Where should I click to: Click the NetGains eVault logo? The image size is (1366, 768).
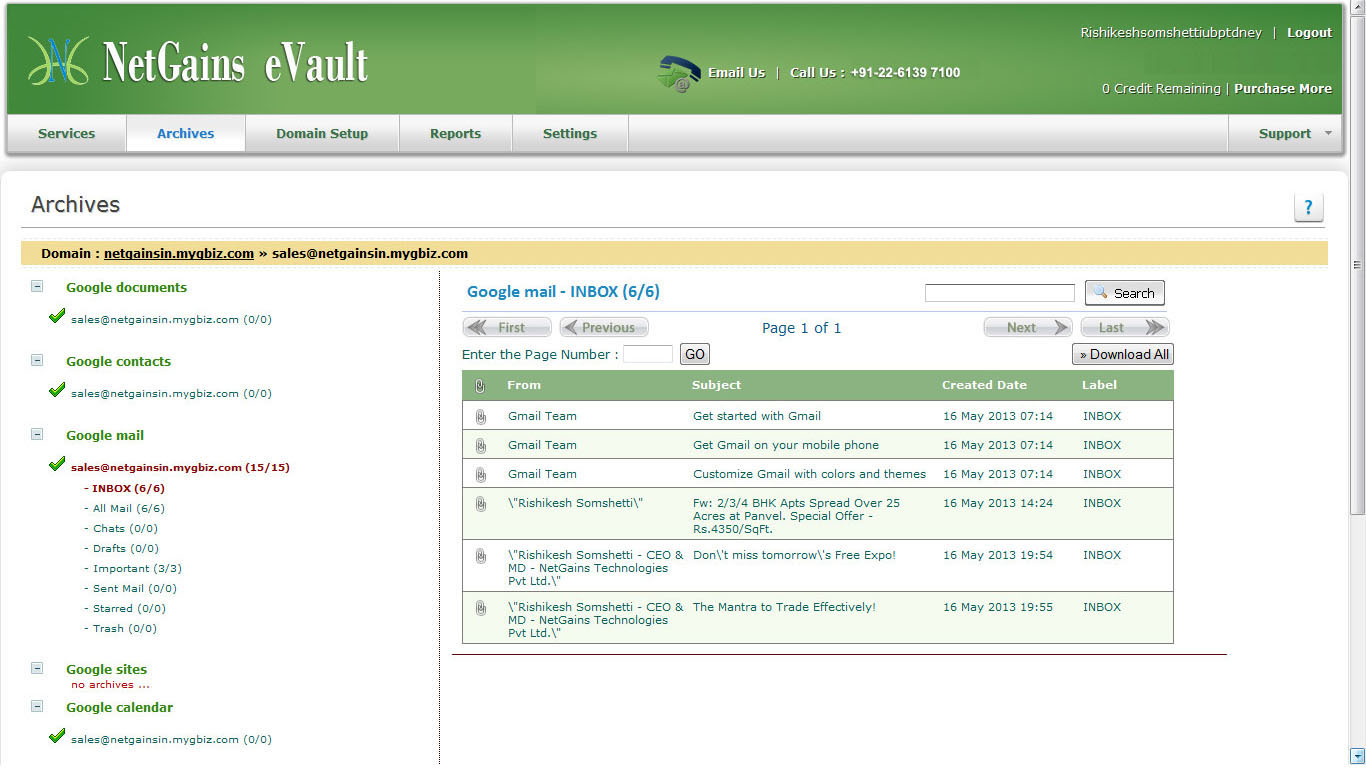198,62
